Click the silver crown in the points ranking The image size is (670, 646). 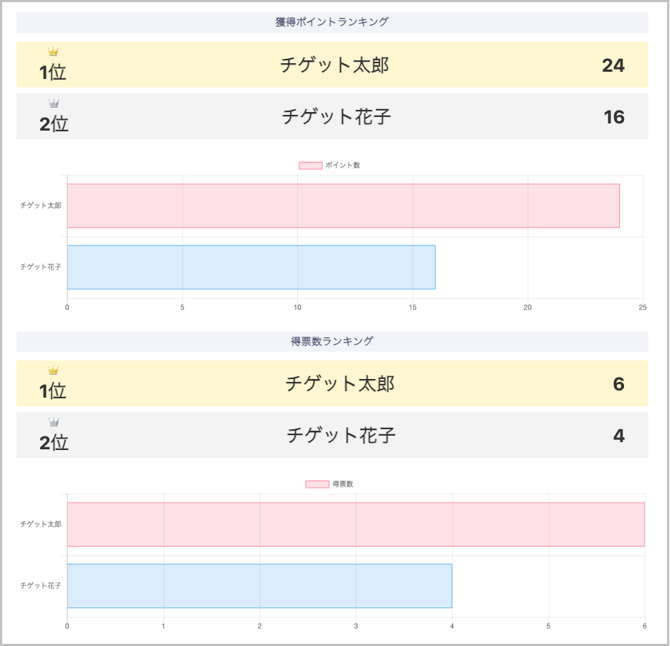point(53,104)
